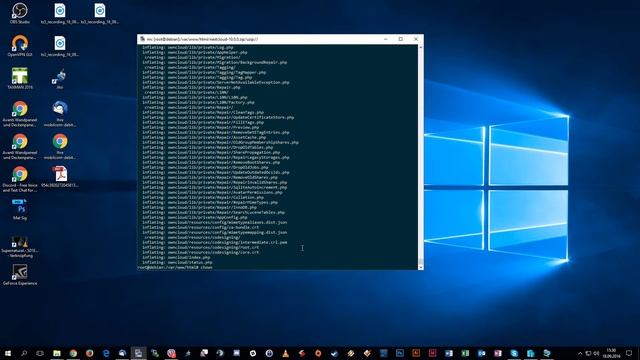The height and width of the screenshot is (360, 640).
Task: Open Skype from the taskbar
Action: [x=514, y=353]
